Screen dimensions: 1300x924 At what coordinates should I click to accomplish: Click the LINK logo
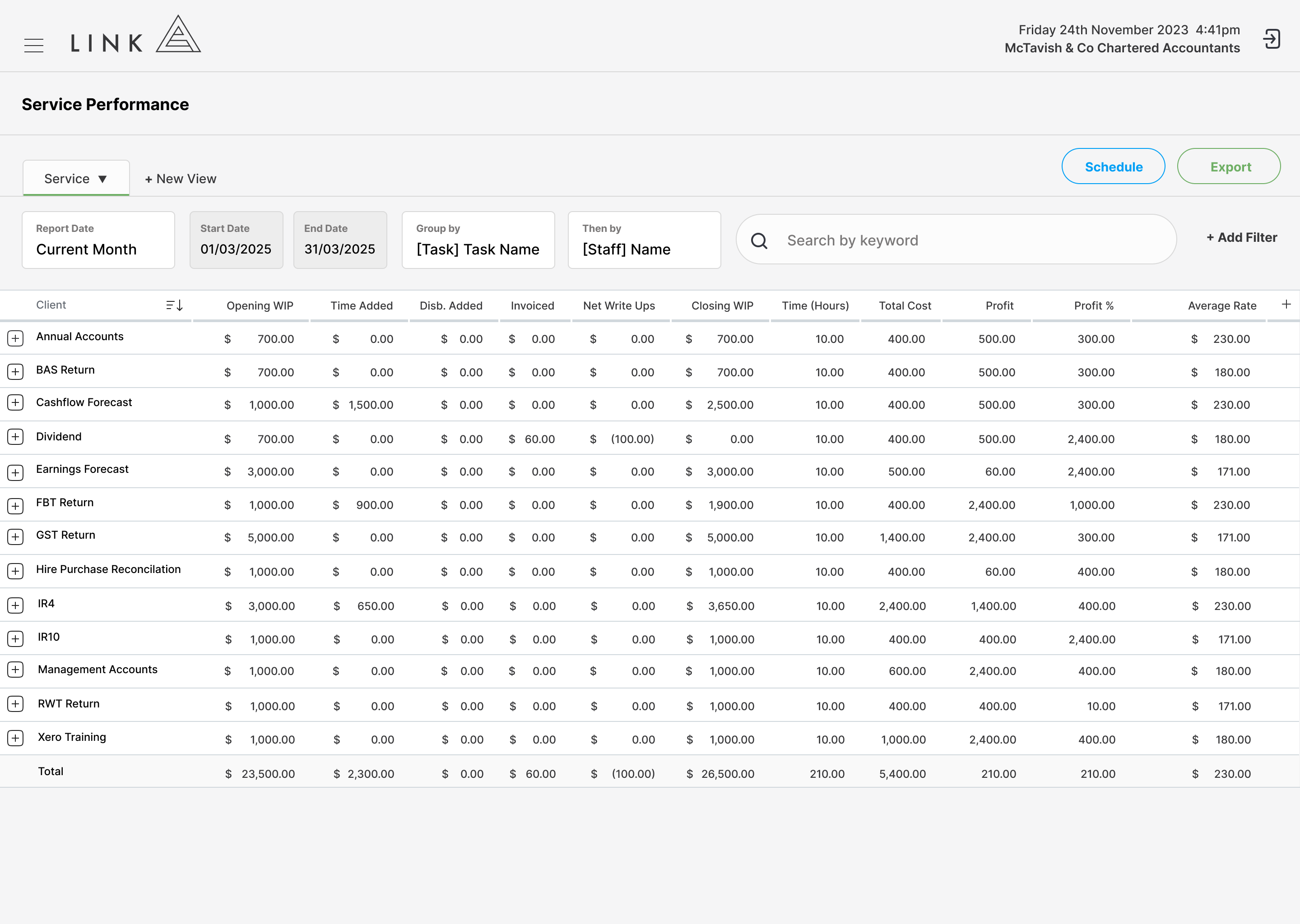click(135, 35)
